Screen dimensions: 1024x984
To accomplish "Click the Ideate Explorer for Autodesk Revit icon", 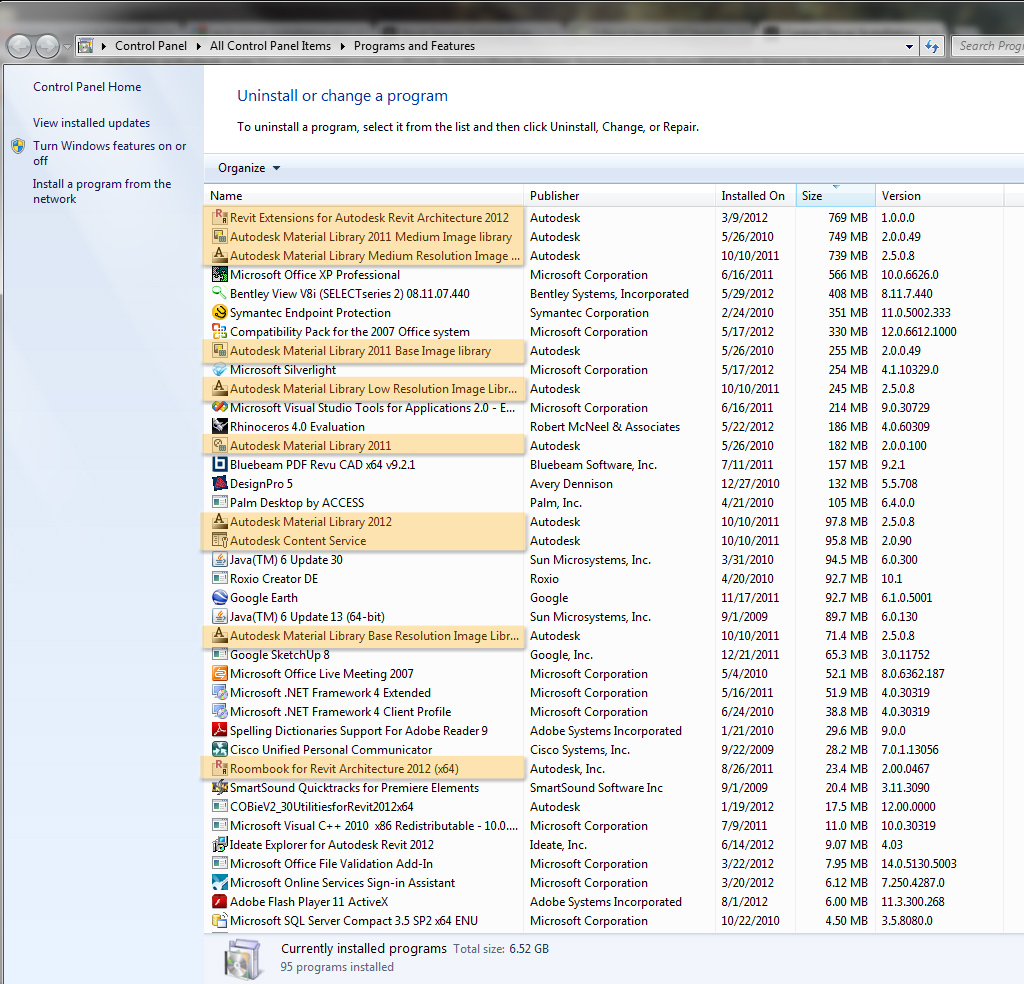I will pyautogui.click(x=220, y=844).
